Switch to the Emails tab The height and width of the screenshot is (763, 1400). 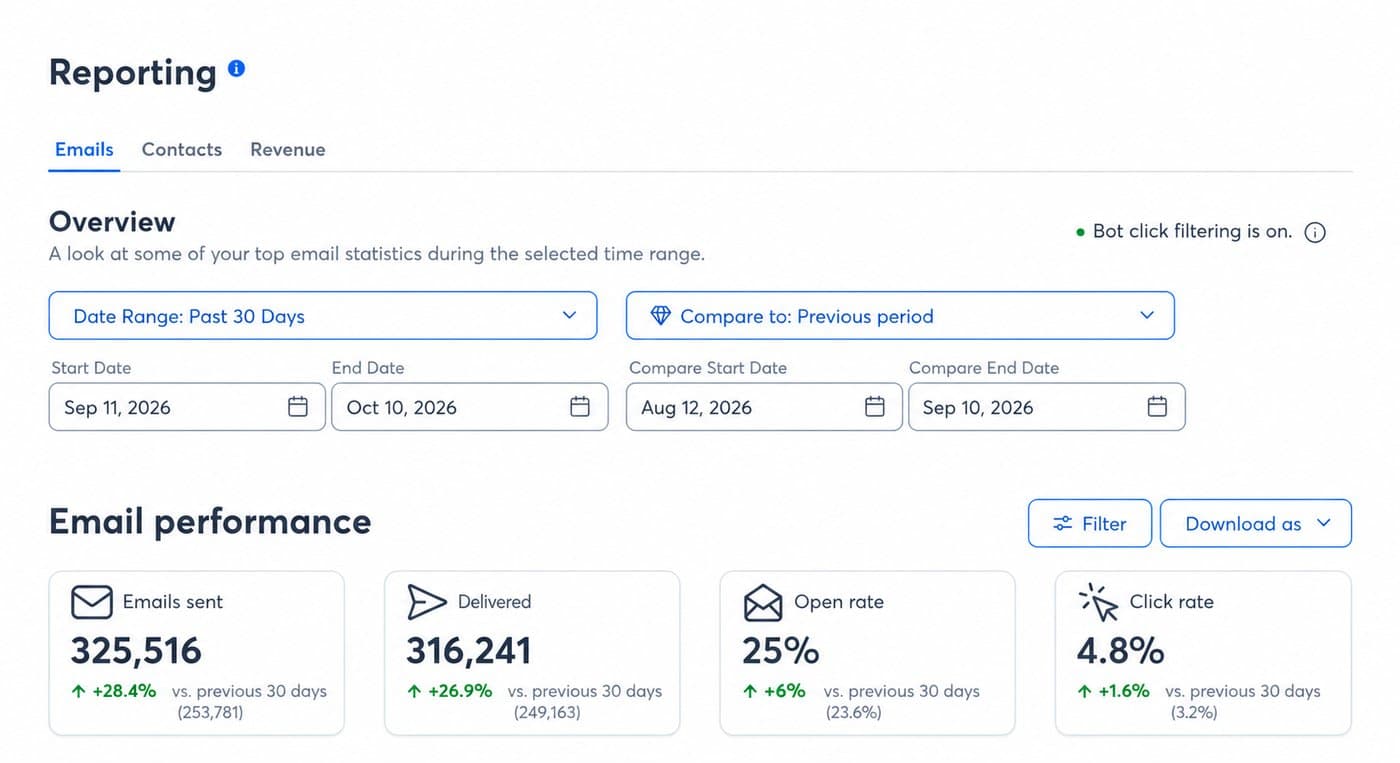tap(84, 150)
